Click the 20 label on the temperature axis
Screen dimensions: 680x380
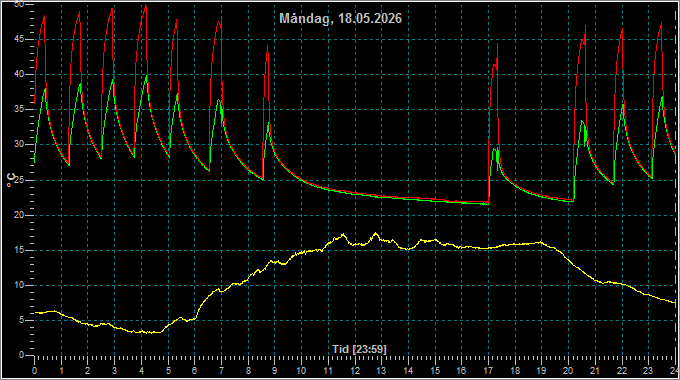click(x=19, y=215)
